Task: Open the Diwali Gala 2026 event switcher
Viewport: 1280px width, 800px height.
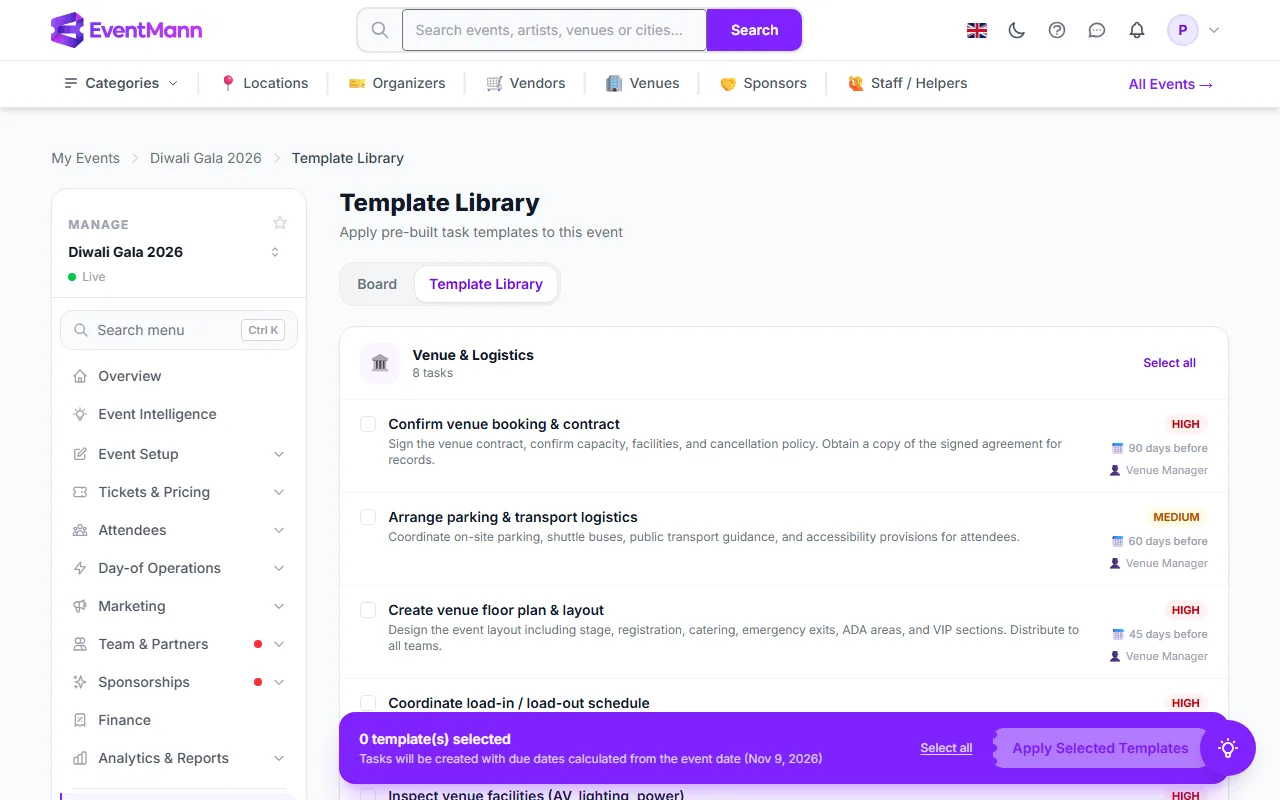Action: (x=179, y=252)
